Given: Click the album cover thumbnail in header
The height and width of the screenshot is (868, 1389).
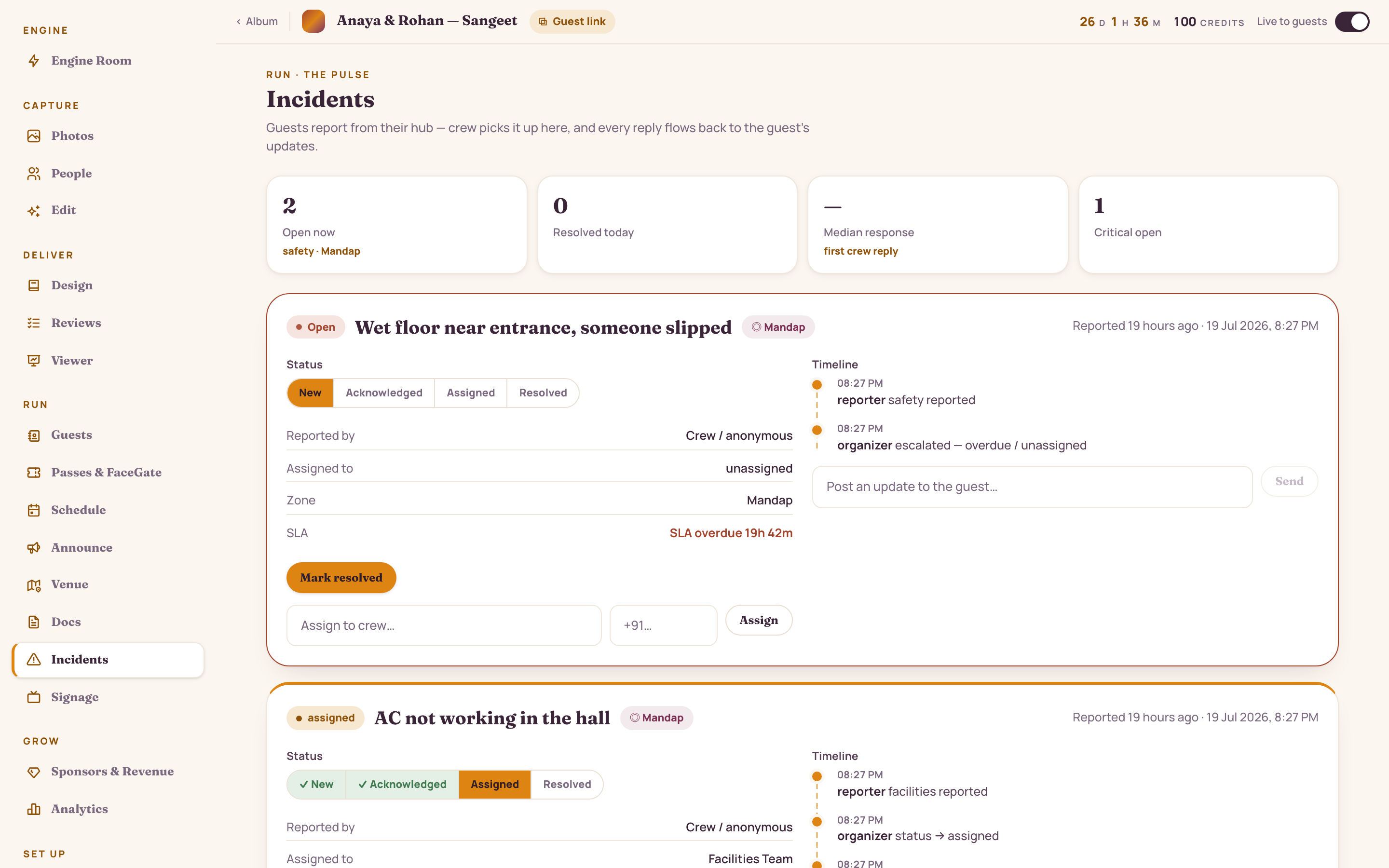Looking at the screenshot, I should pos(313,21).
